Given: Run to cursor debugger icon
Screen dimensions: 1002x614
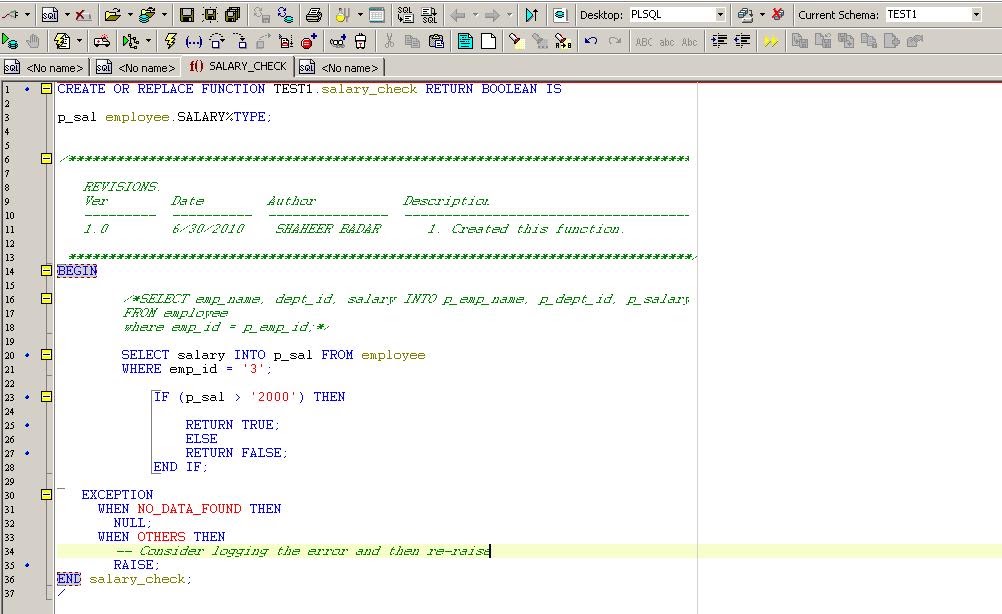Looking at the screenshot, I should tap(286, 41).
